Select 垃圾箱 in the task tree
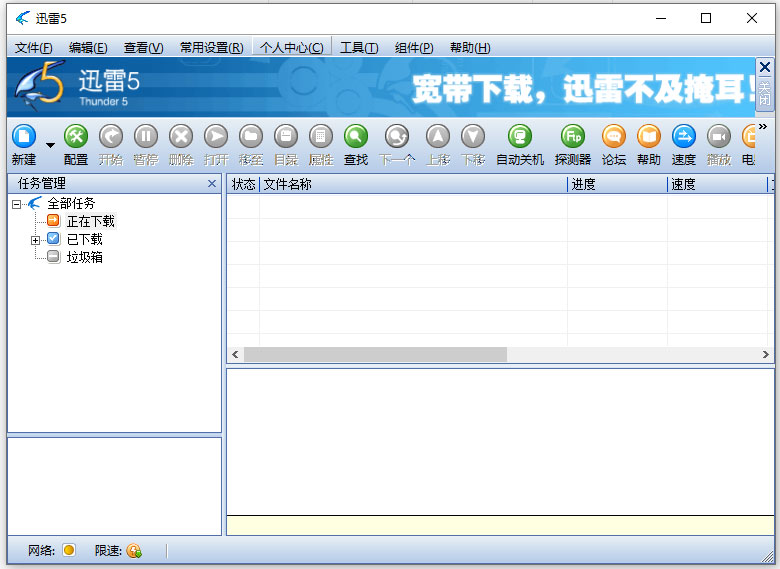Screen dimensions: 780x569 [85, 258]
